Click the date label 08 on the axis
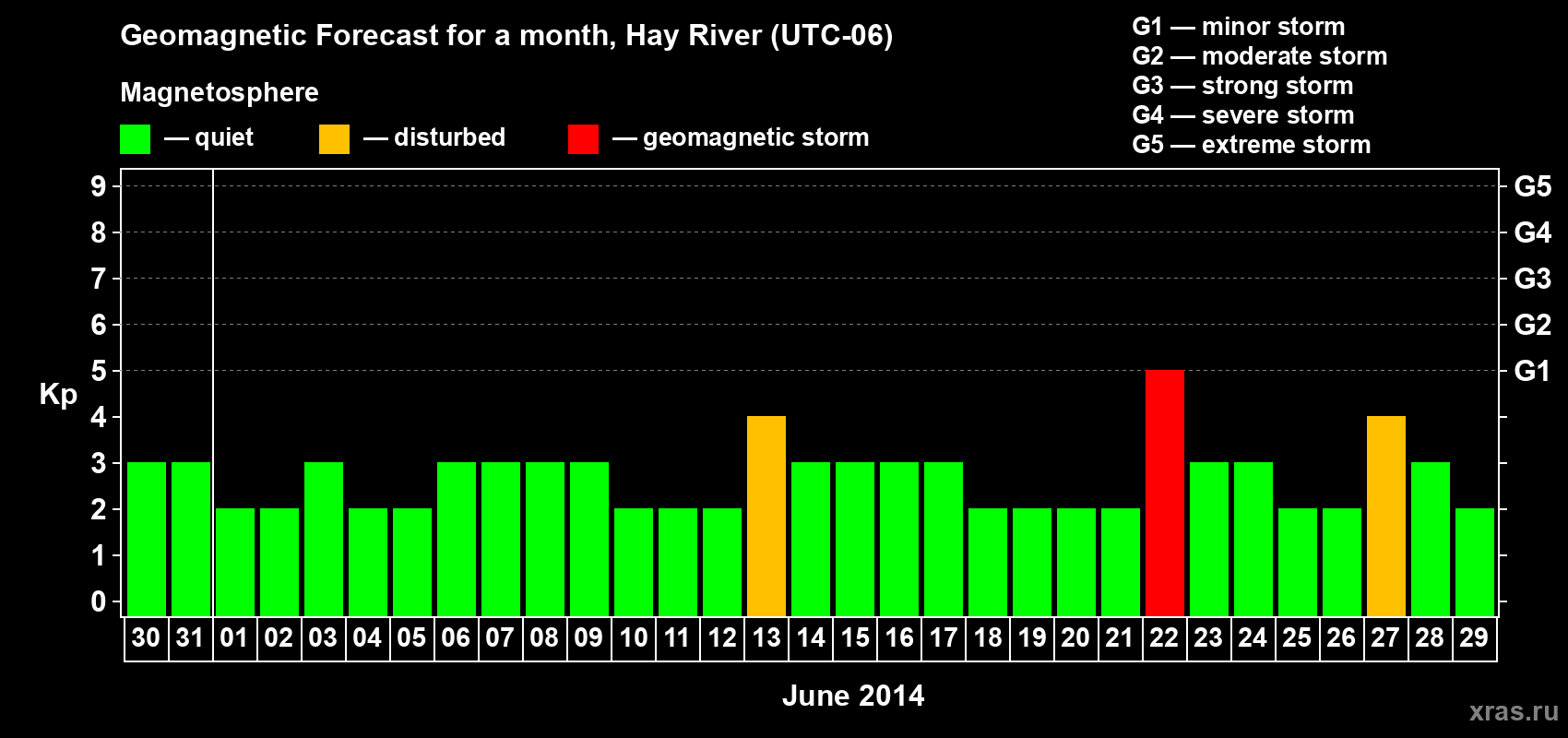Screen dimensions: 1568x738 (545, 637)
